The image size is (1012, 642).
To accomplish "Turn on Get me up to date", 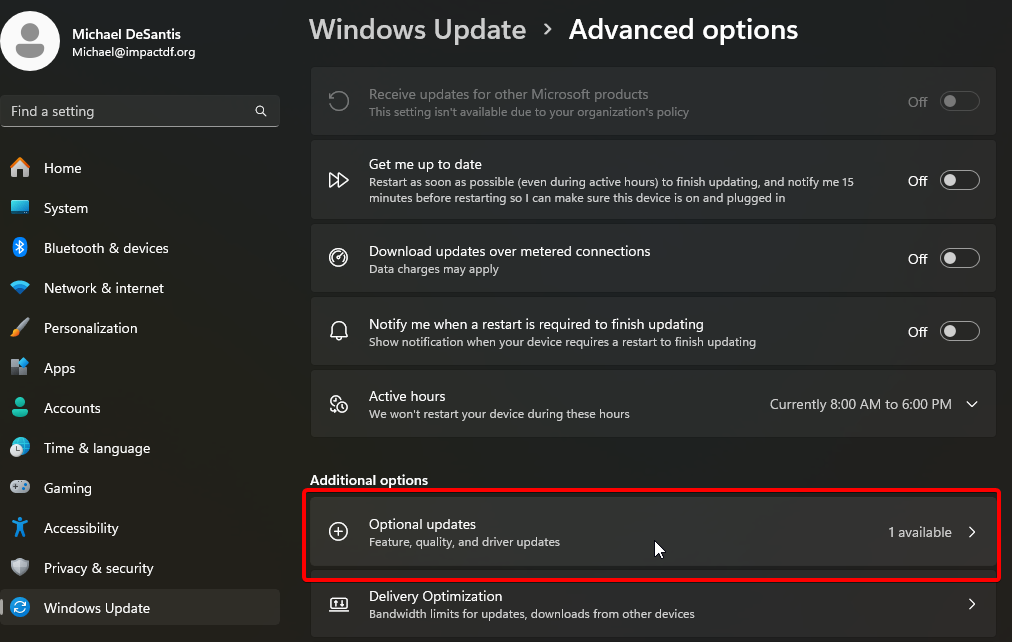I will [x=959, y=180].
